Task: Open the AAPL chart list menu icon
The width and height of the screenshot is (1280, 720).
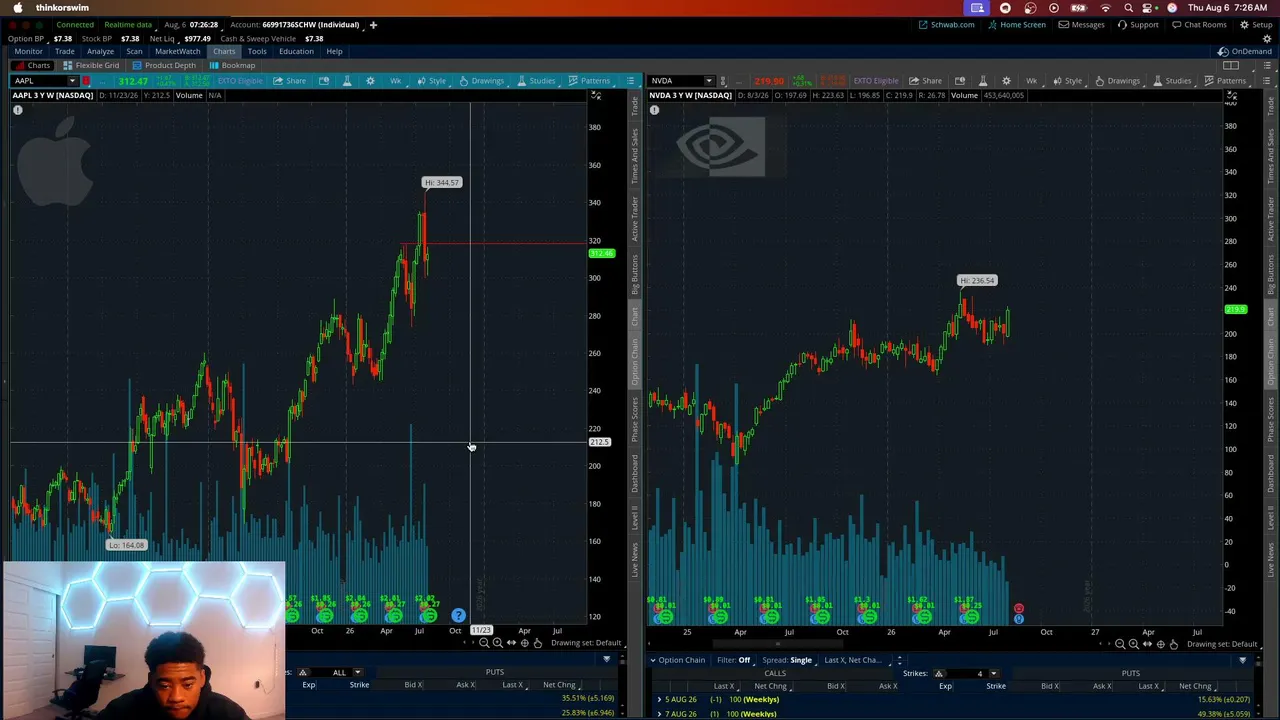Action: 630,80
